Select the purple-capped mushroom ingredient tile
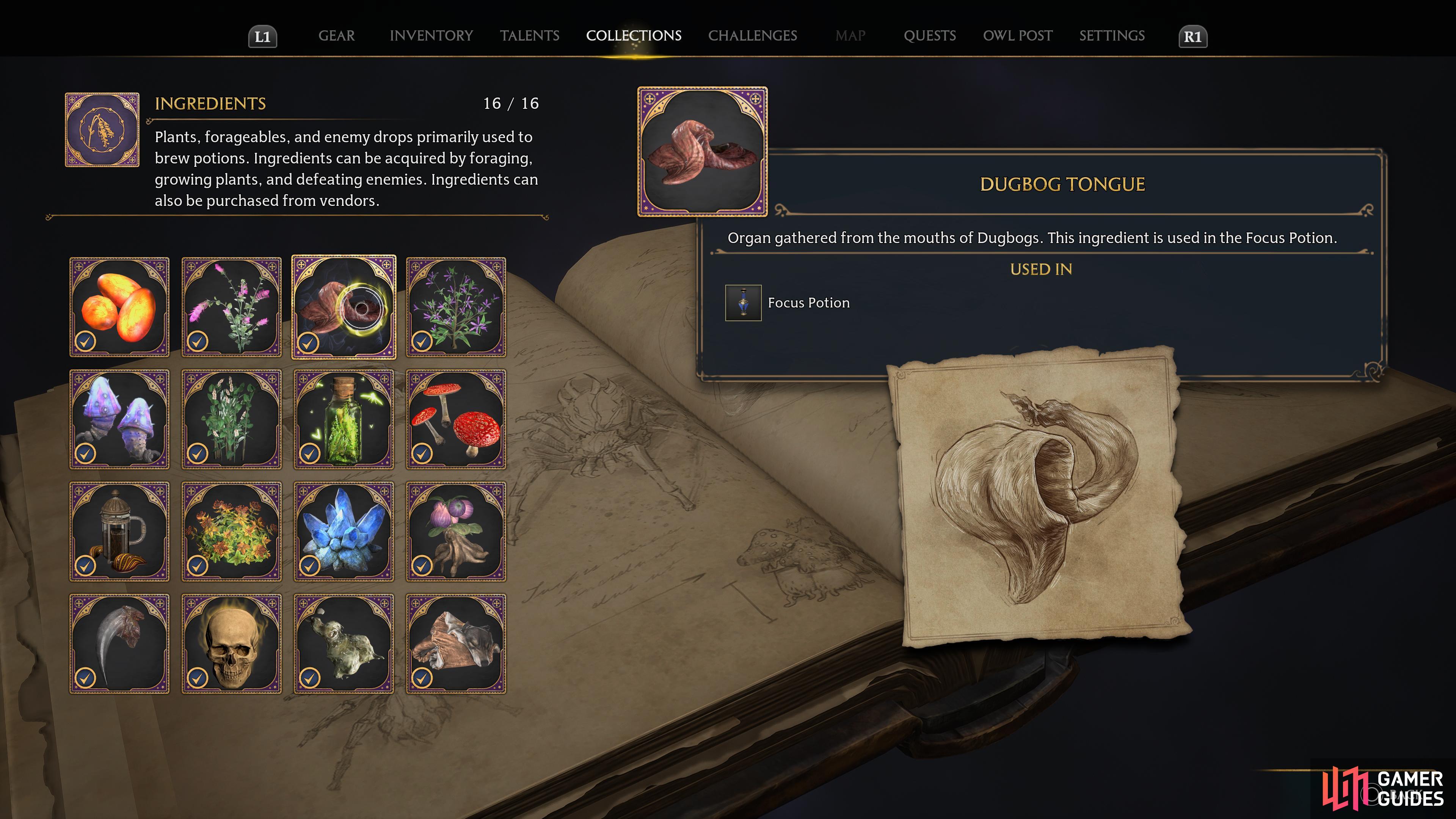1456x819 pixels. click(119, 419)
